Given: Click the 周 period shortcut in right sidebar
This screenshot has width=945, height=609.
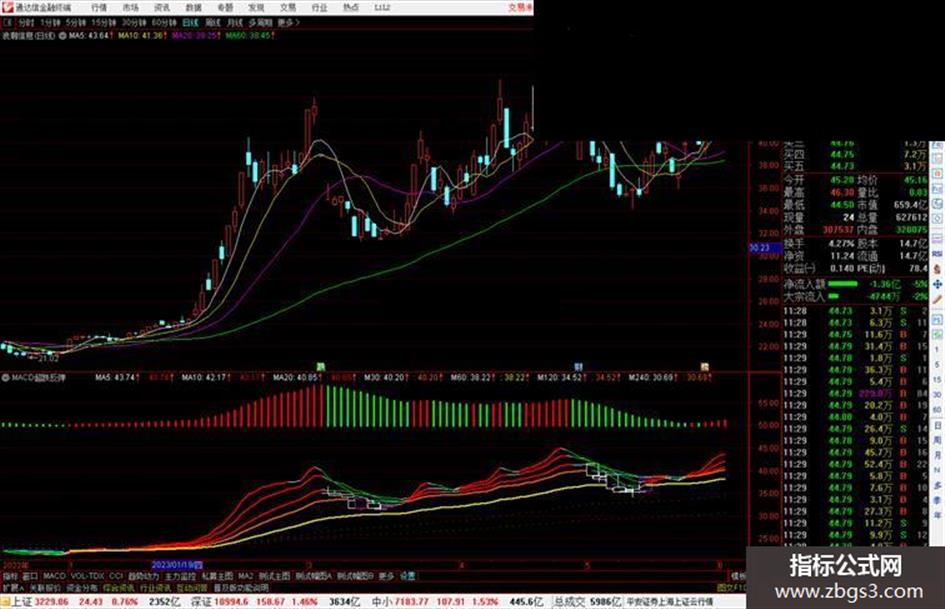Looking at the screenshot, I should tap(937, 440).
